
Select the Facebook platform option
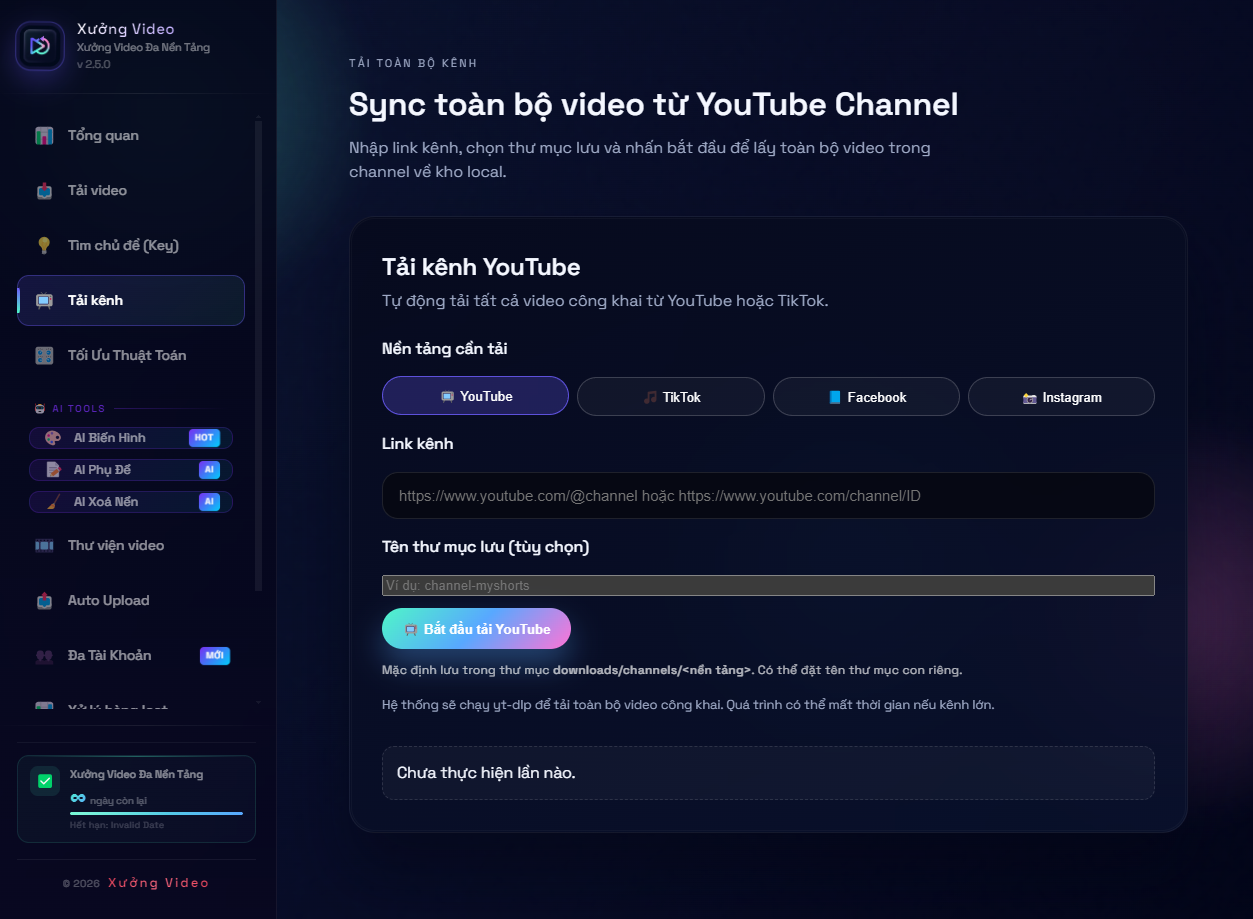click(866, 396)
